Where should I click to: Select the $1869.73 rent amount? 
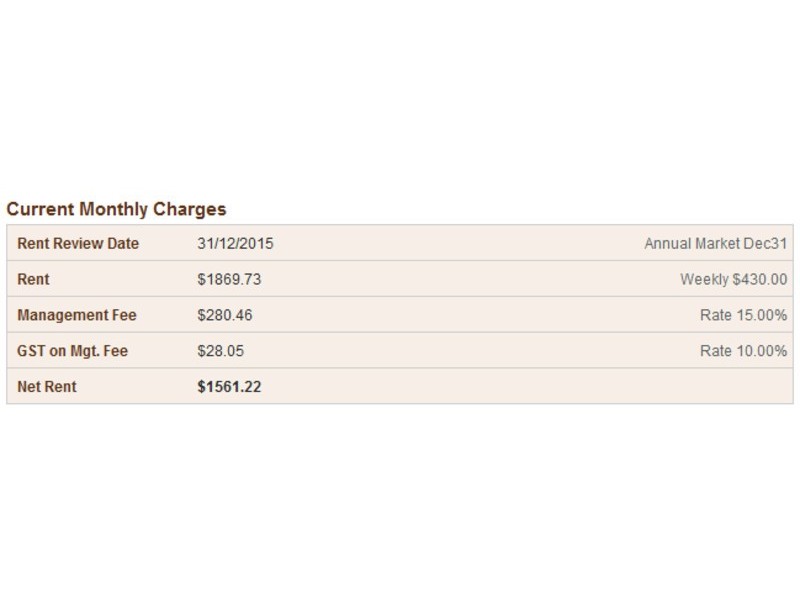(x=229, y=279)
